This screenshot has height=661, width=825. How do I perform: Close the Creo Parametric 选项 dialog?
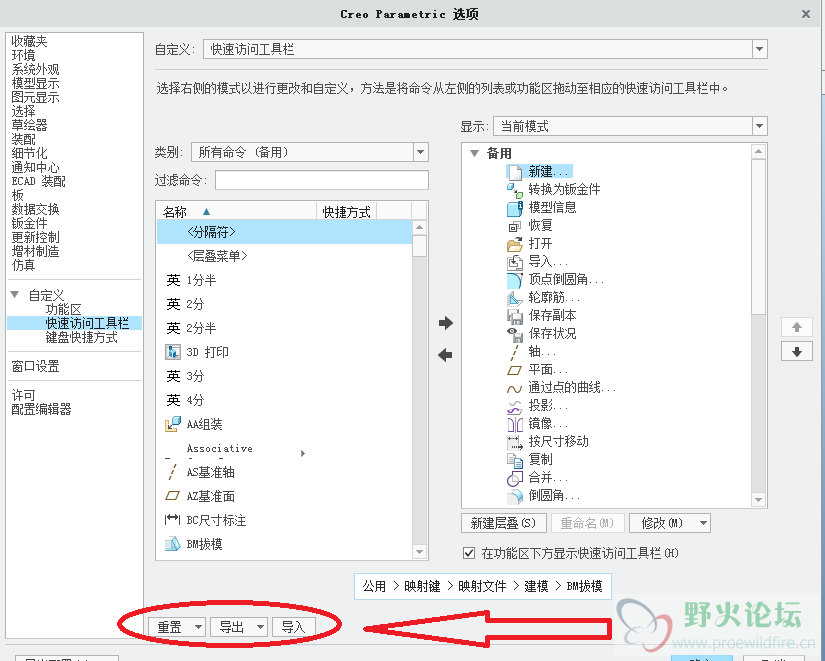tap(806, 14)
